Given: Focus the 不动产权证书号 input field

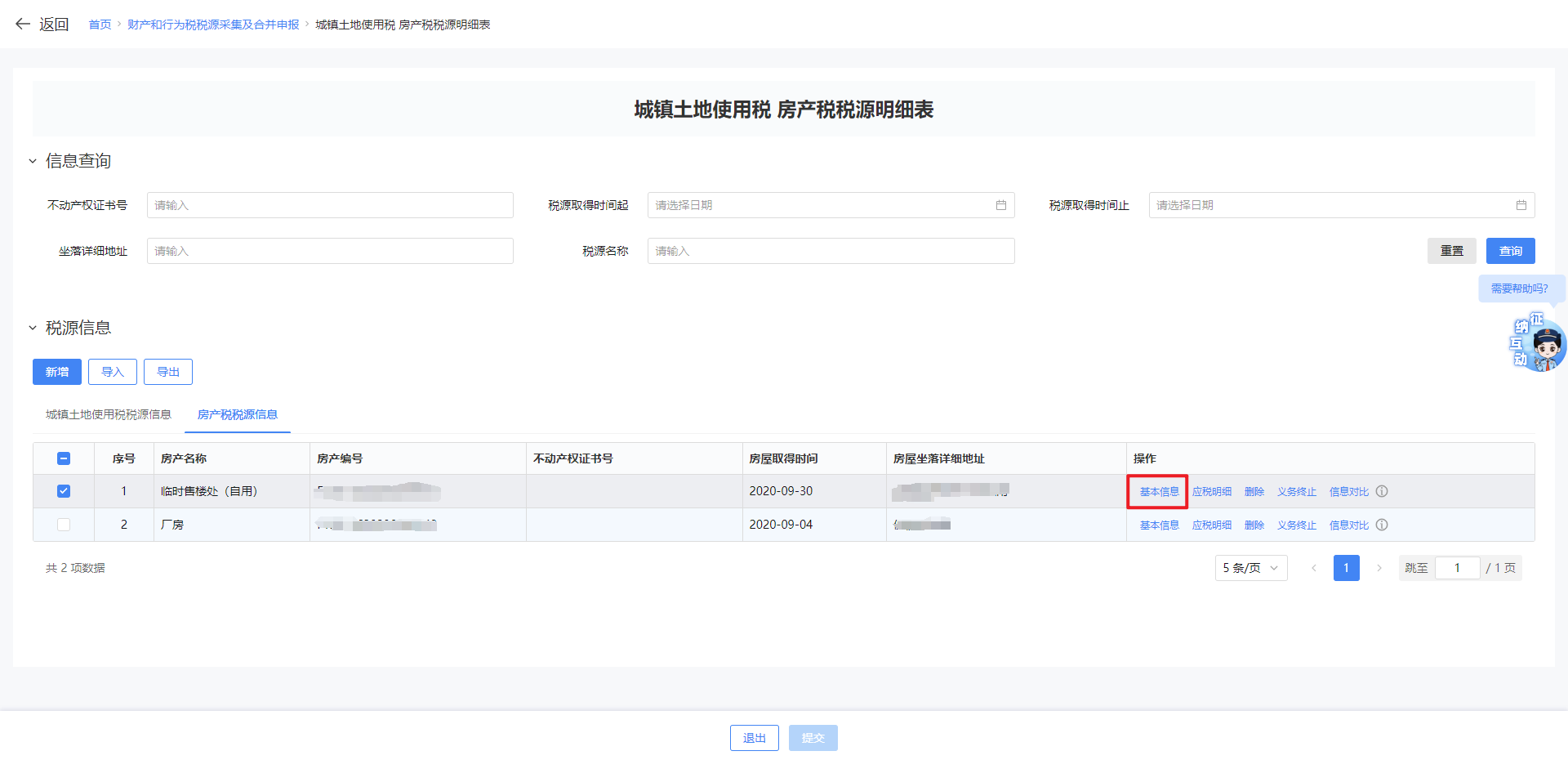Looking at the screenshot, I should point(330,205).
